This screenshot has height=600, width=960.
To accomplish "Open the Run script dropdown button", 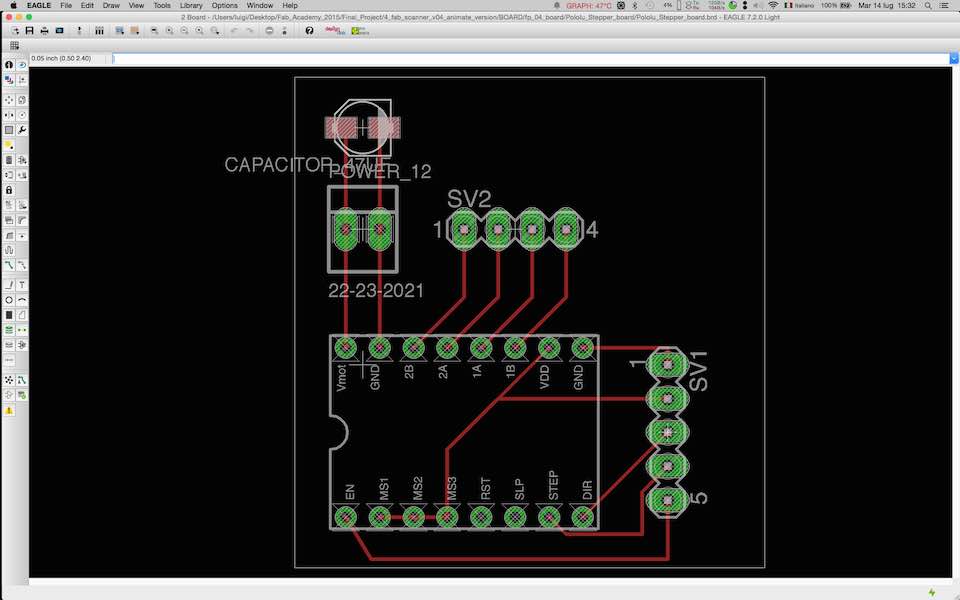I will tap(119, 31).
